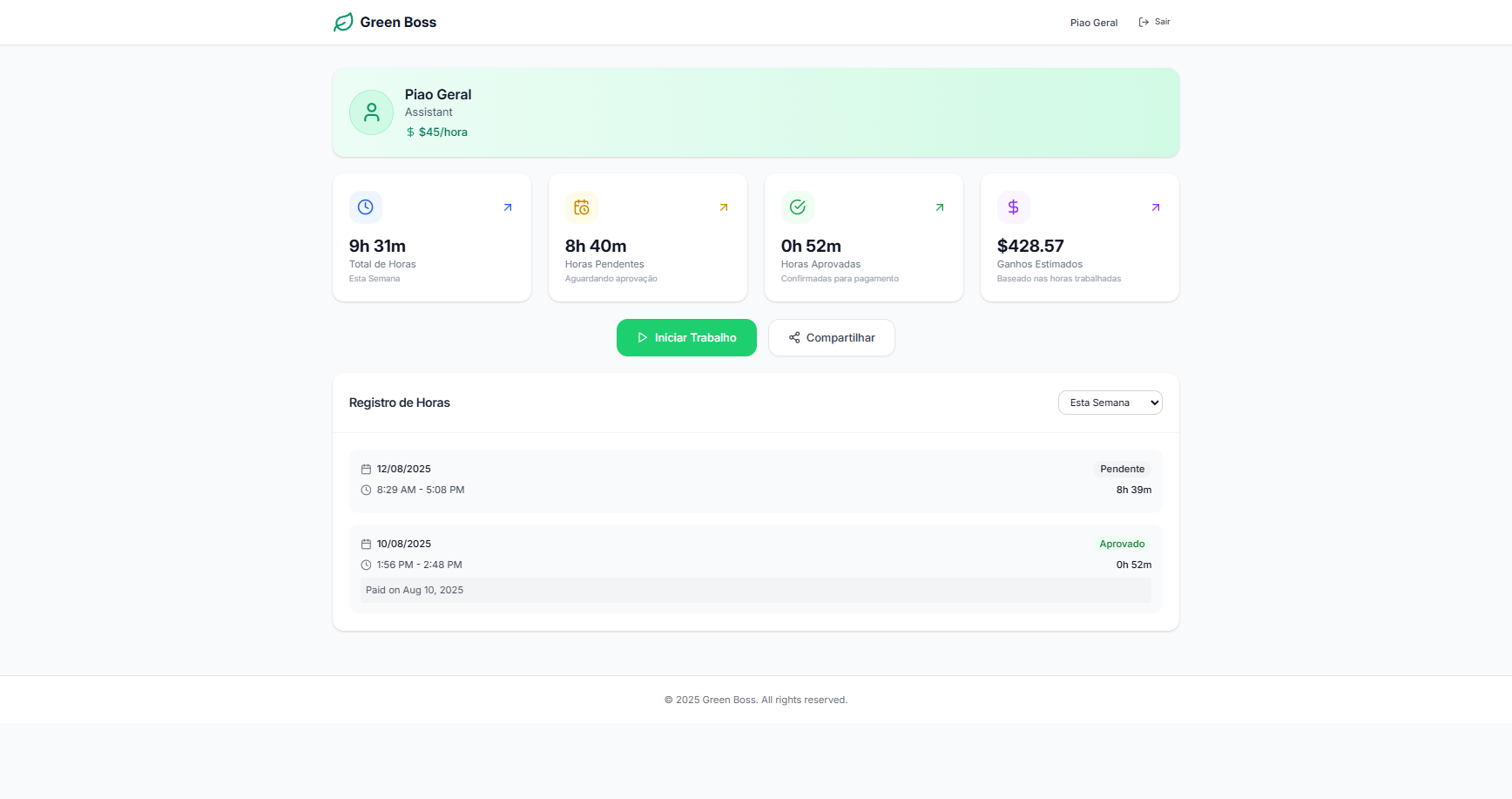Viewport: 1512px width, 799px height.
Task: Open the Total de Horas expand arrow
Action: pos(507,207)
